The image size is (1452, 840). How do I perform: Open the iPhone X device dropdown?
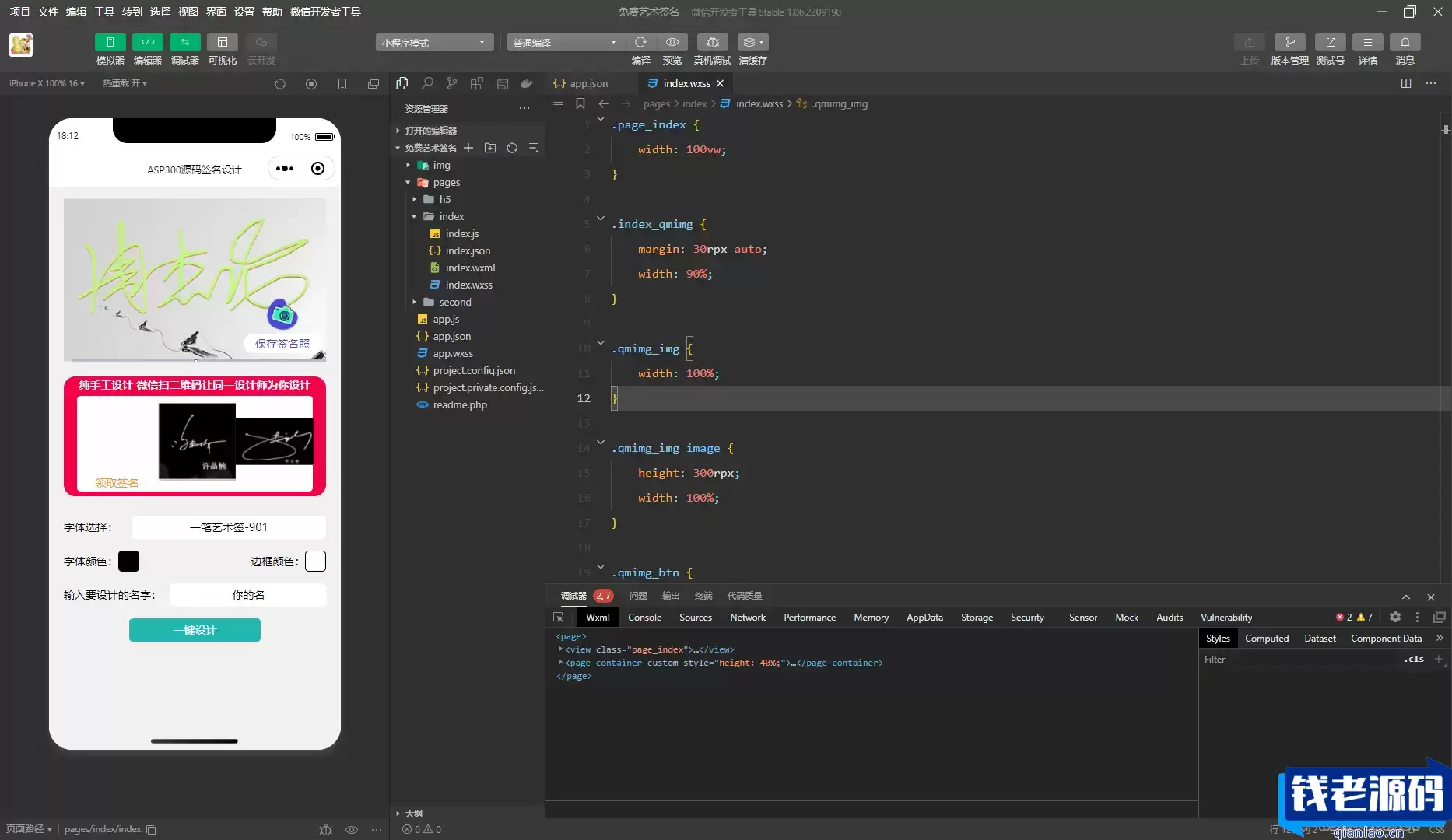coord(47,83)
